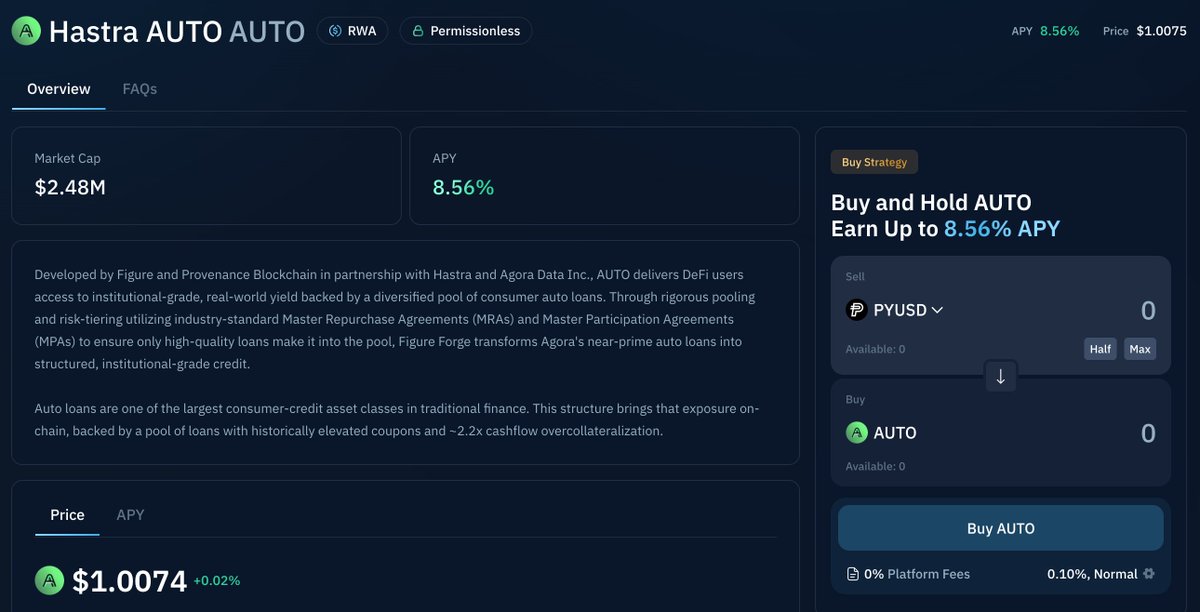Swap direction with the down arrow button
This screenshot has height=612, width=1200.
pos(1000,377)
